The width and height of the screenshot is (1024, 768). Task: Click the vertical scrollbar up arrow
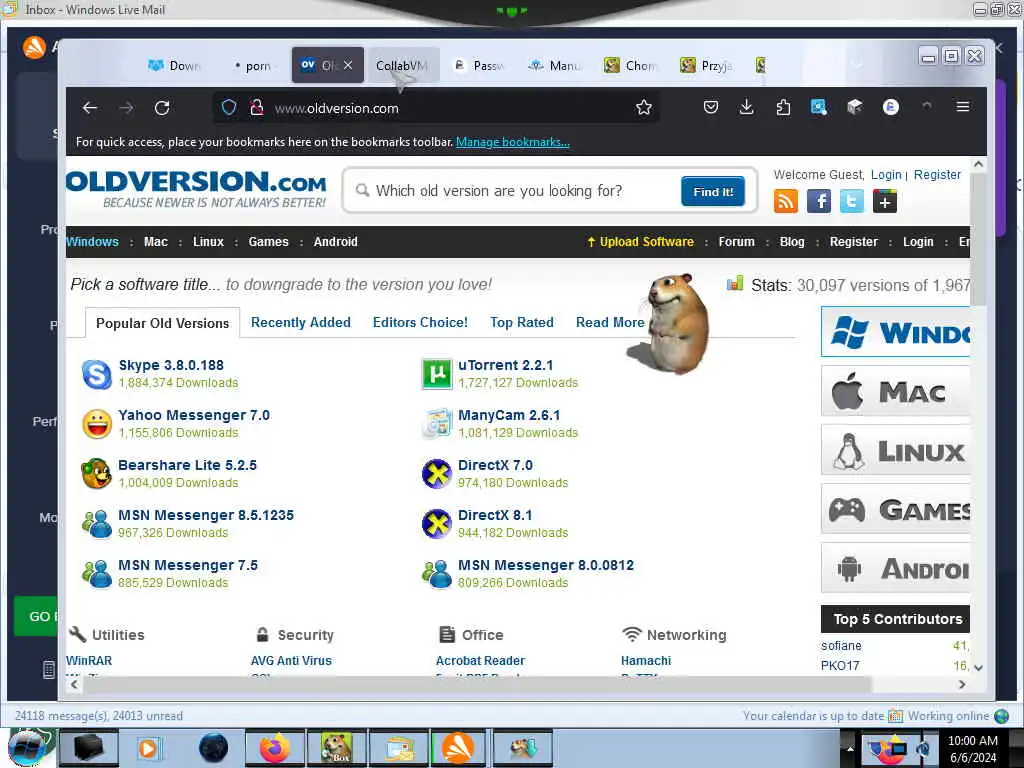[x=978, y=165]
